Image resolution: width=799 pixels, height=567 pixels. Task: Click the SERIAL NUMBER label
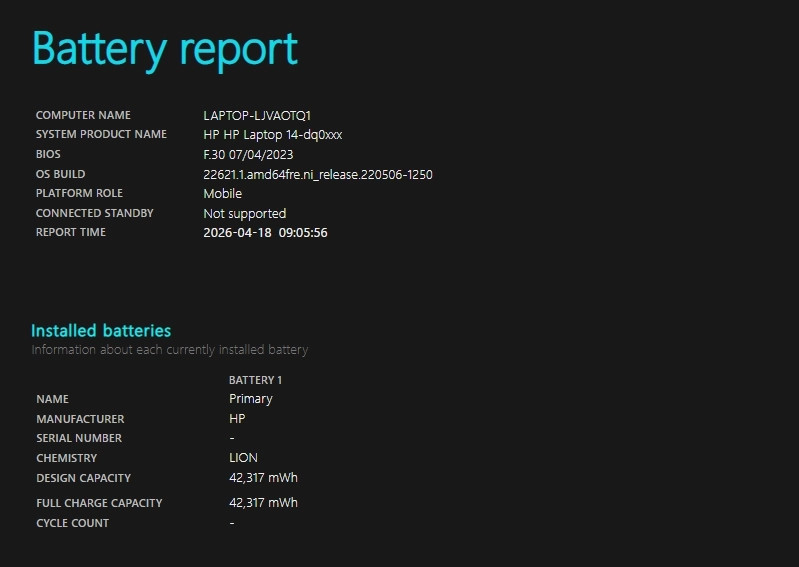pos(79,438)
